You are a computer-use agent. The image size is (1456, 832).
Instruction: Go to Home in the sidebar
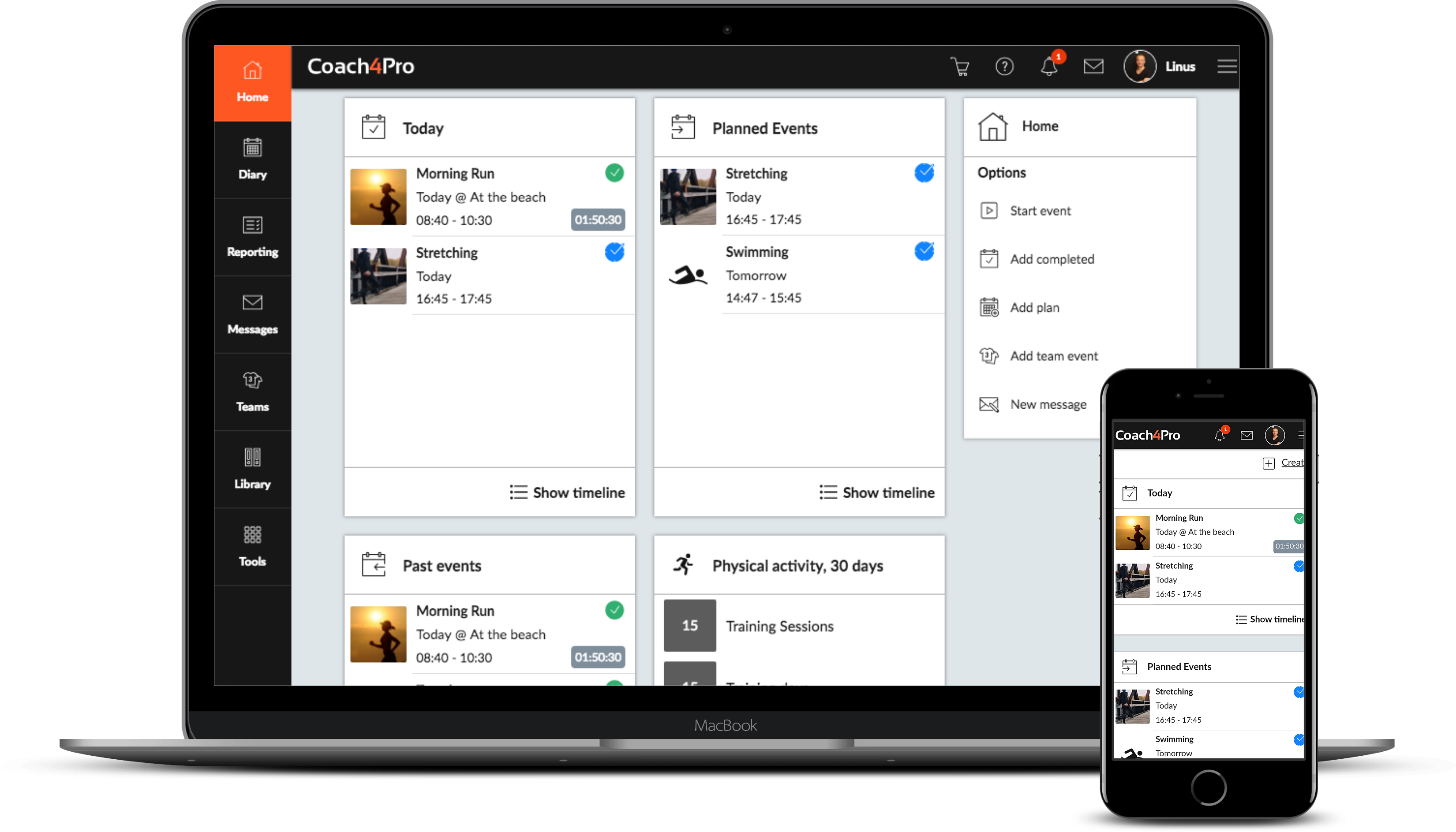tap(252, 83)
